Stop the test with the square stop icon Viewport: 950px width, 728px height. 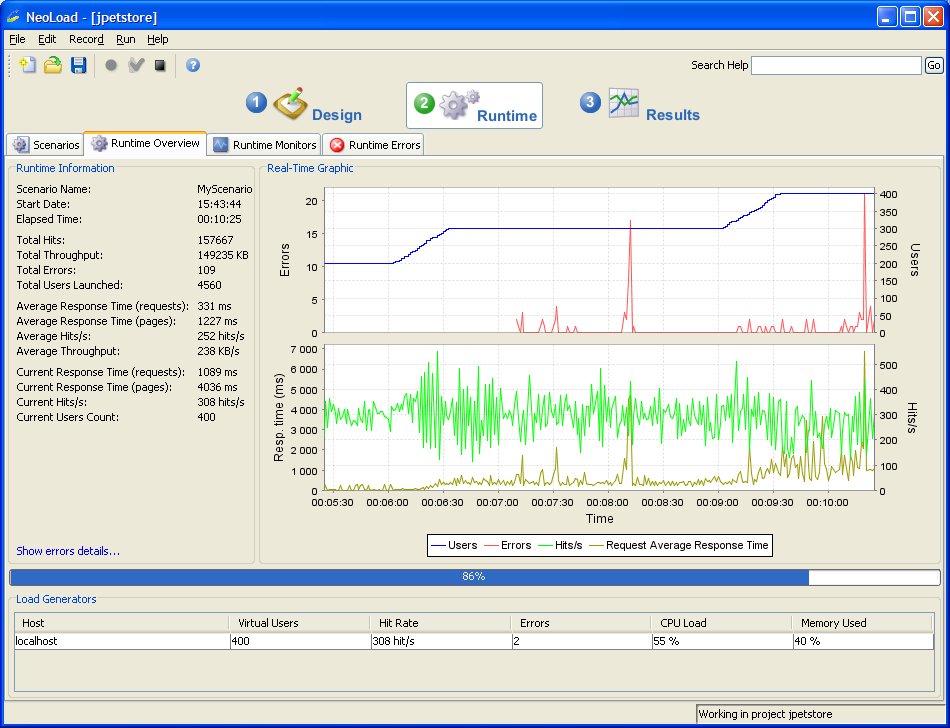click(x=160, y=65)
